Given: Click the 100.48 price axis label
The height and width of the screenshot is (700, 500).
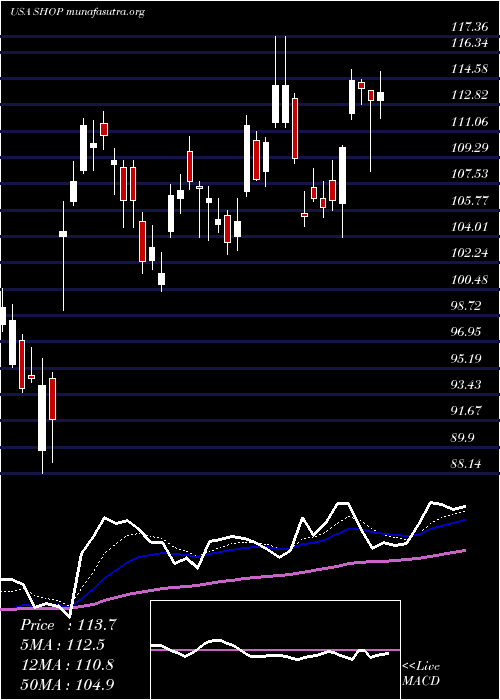Looking at the screenshot, I should click(x=470, y=280).
